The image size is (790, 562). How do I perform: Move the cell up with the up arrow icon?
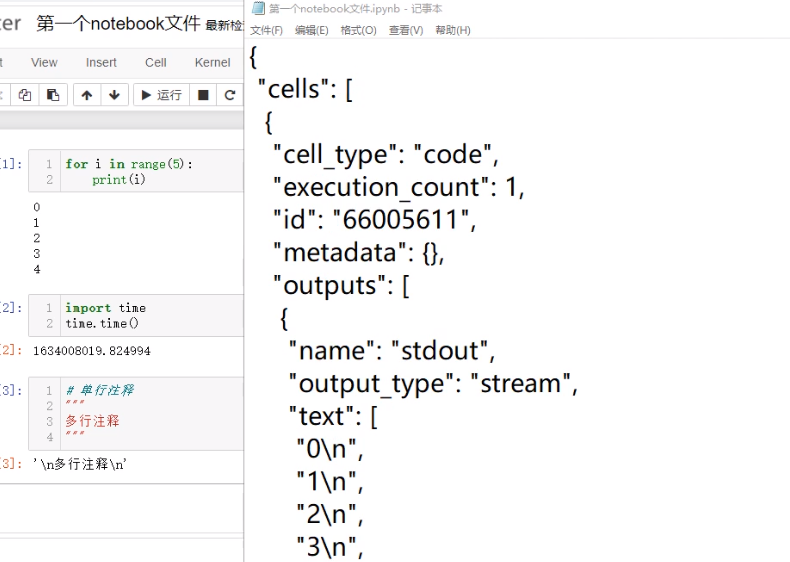(x=87, y=95)
